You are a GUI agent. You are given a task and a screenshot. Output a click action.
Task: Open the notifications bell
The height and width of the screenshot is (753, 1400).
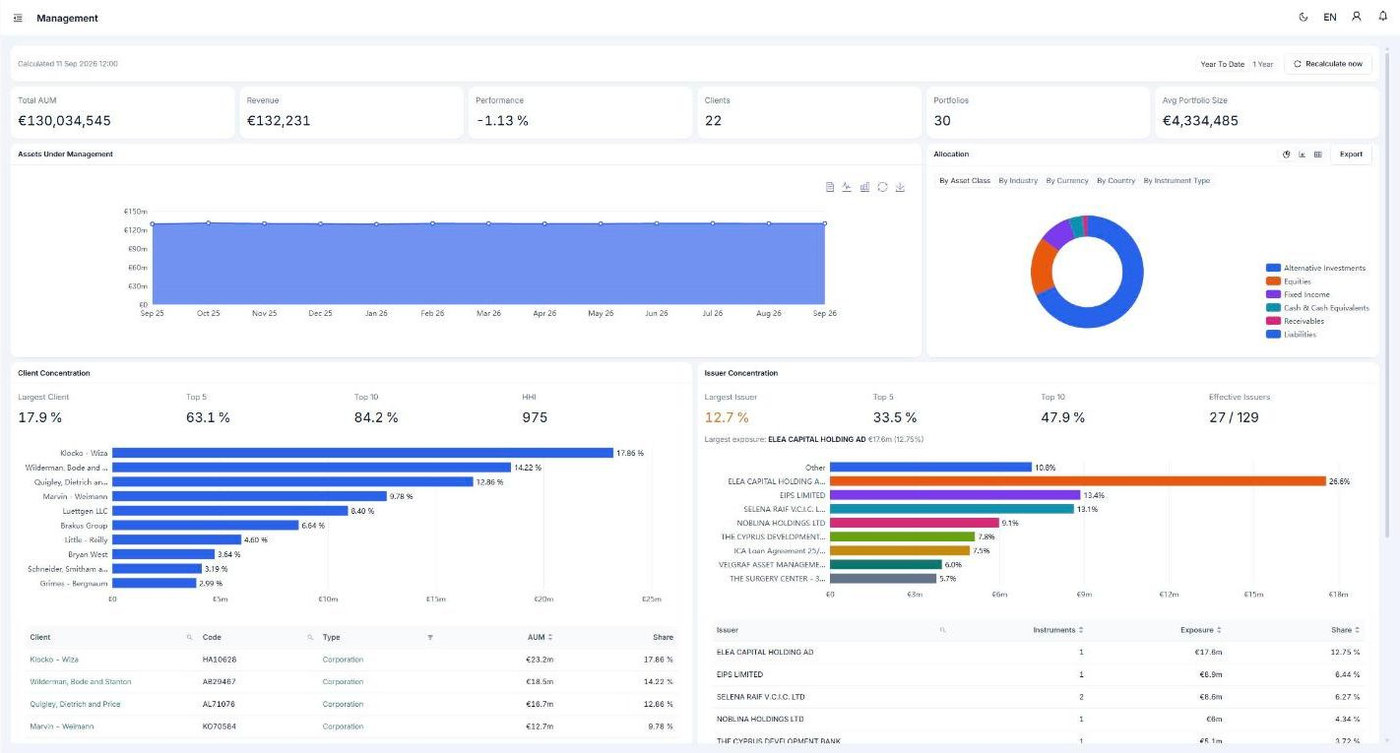(x=1383, y=17)
